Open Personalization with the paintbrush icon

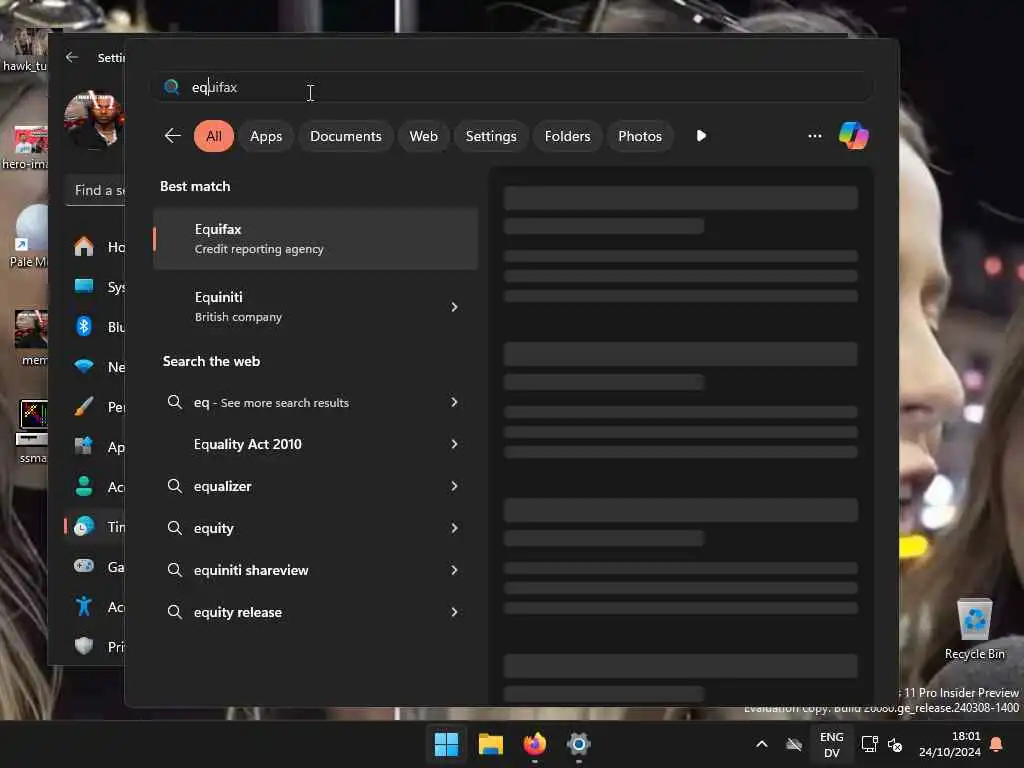95,407
